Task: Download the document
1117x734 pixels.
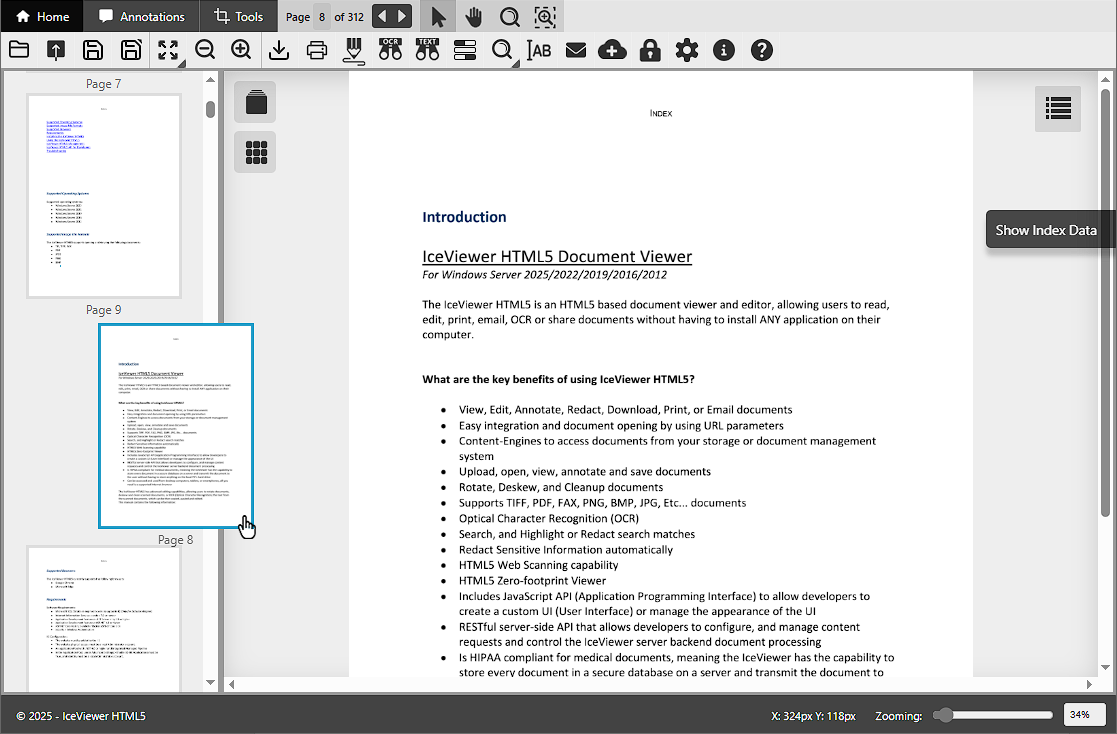Action: 279,50
